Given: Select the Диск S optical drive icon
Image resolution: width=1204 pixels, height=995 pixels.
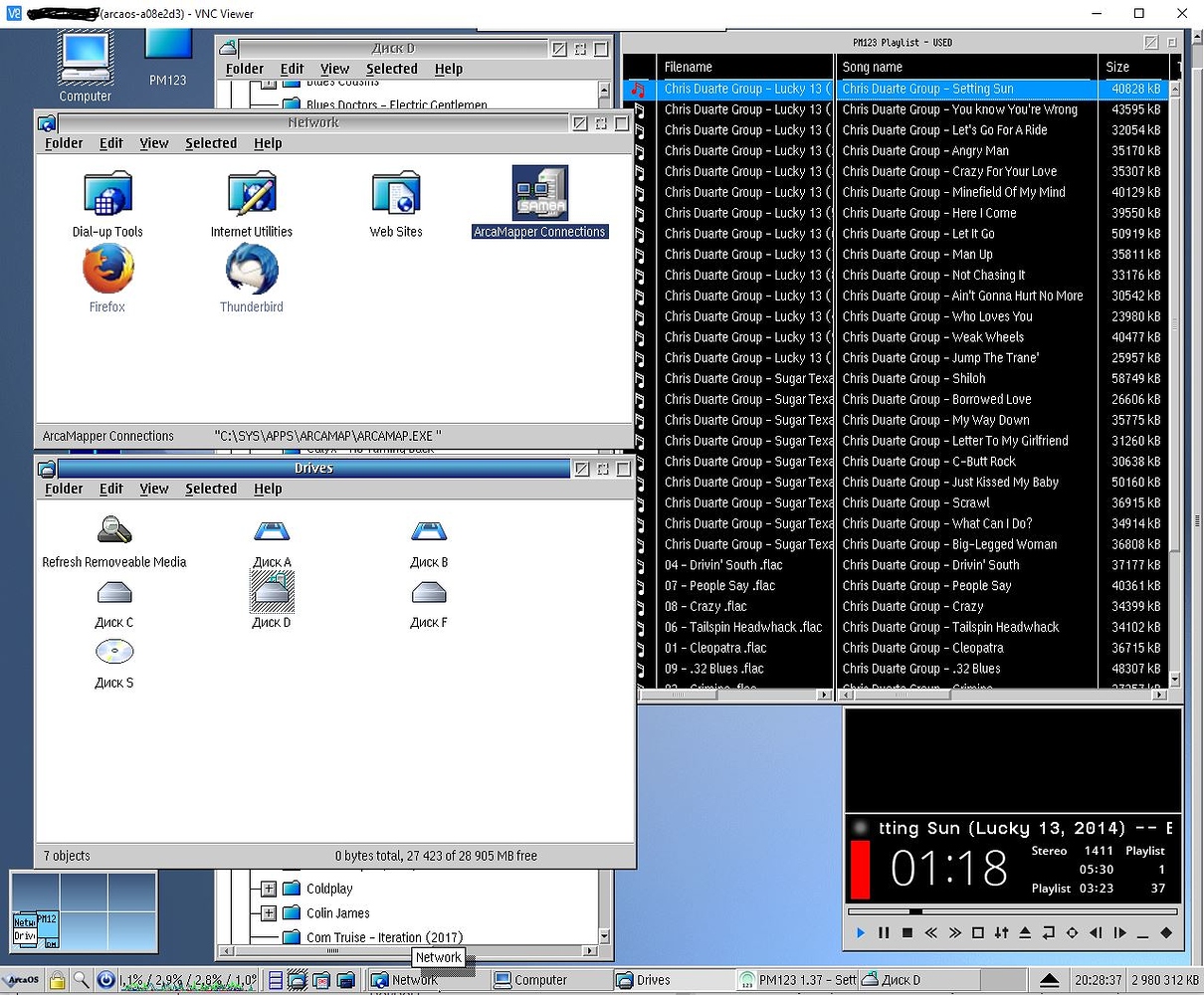Looking at the screenshot, I should coord(114,652).
